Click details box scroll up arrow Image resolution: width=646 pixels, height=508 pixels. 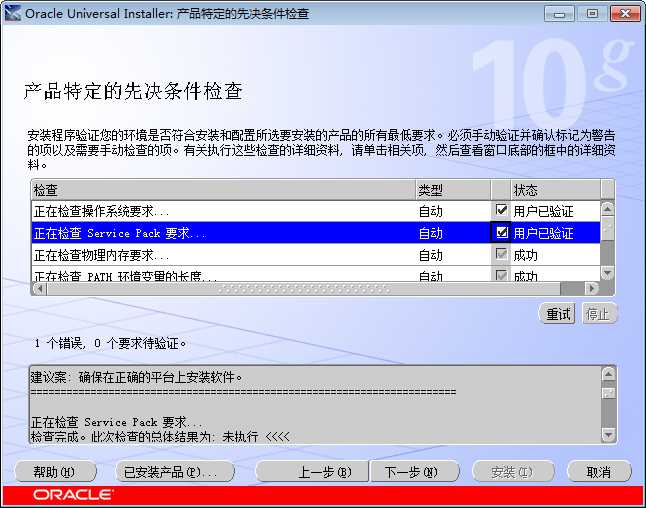click(x=609, y=374)
